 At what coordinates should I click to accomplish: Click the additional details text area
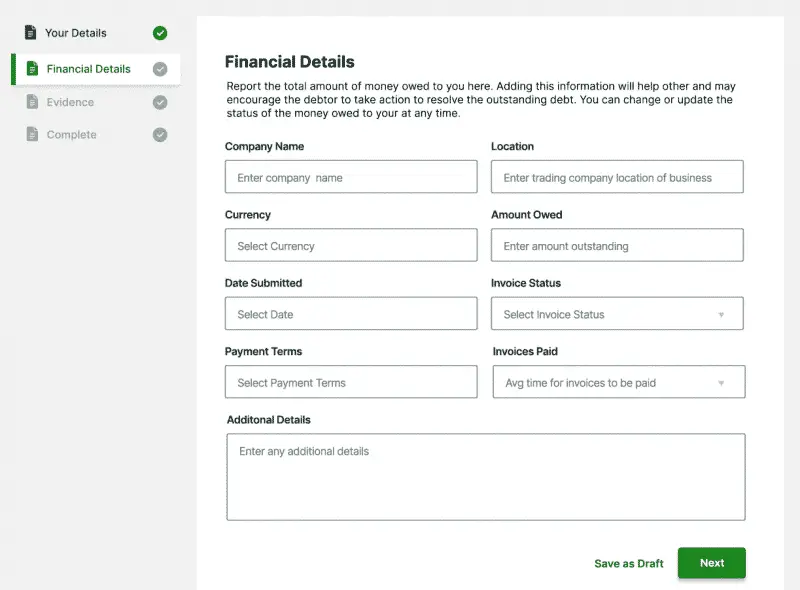[486, 477]
